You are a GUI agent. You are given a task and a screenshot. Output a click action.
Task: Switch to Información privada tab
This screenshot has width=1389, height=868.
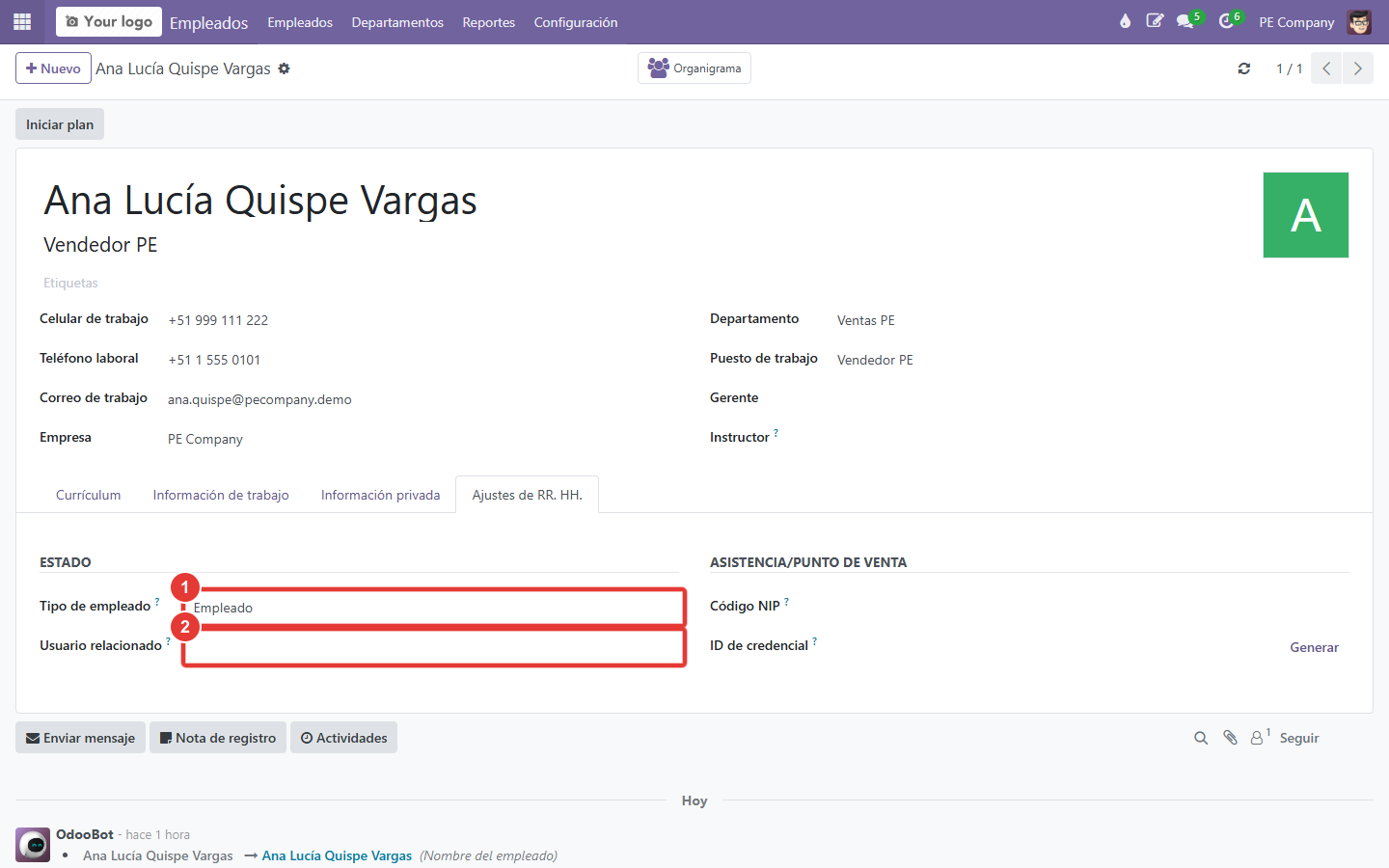pyautogui.click(x=380, y=495)
